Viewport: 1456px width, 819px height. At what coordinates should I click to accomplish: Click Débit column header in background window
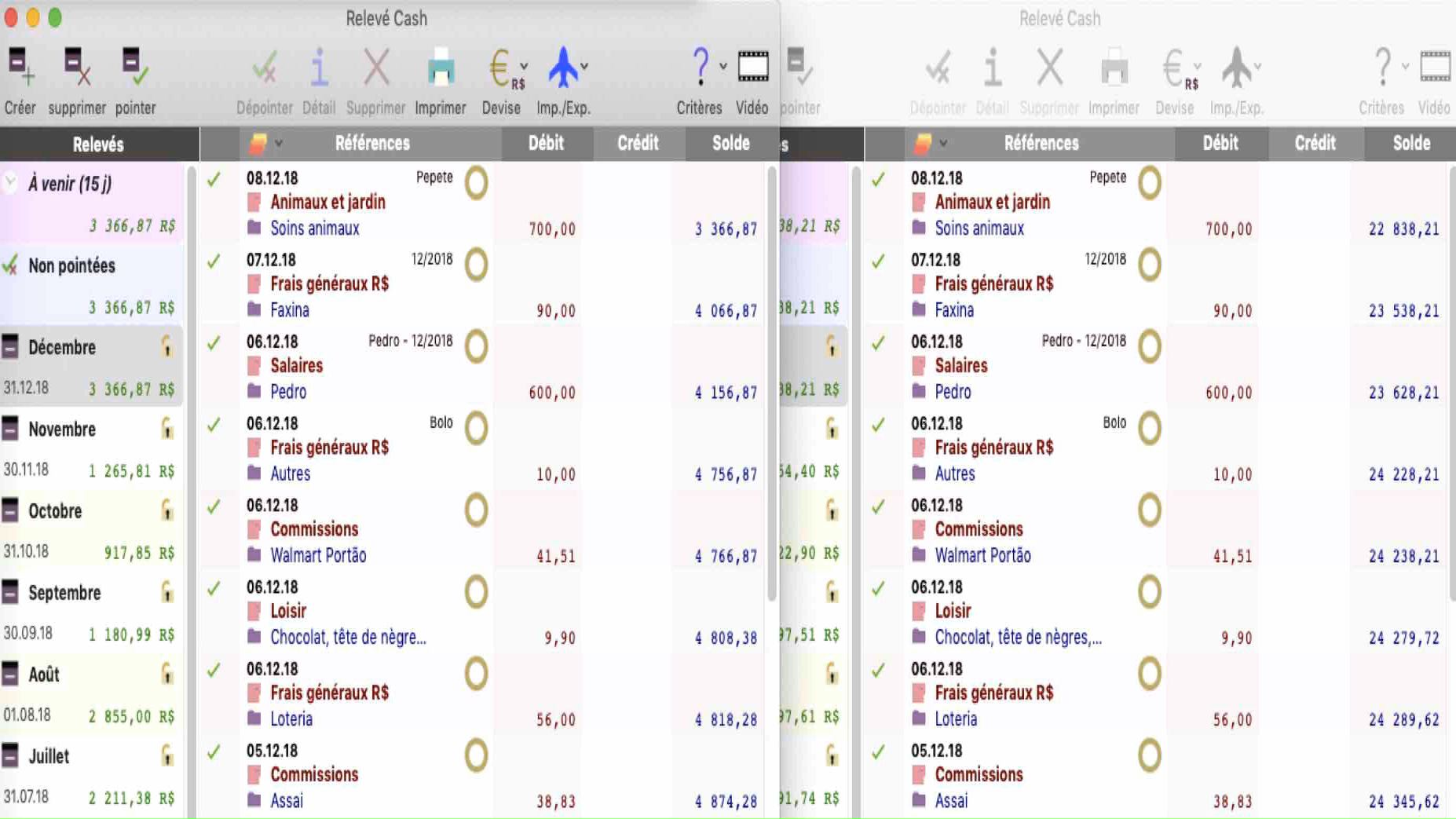(1220, 143)
